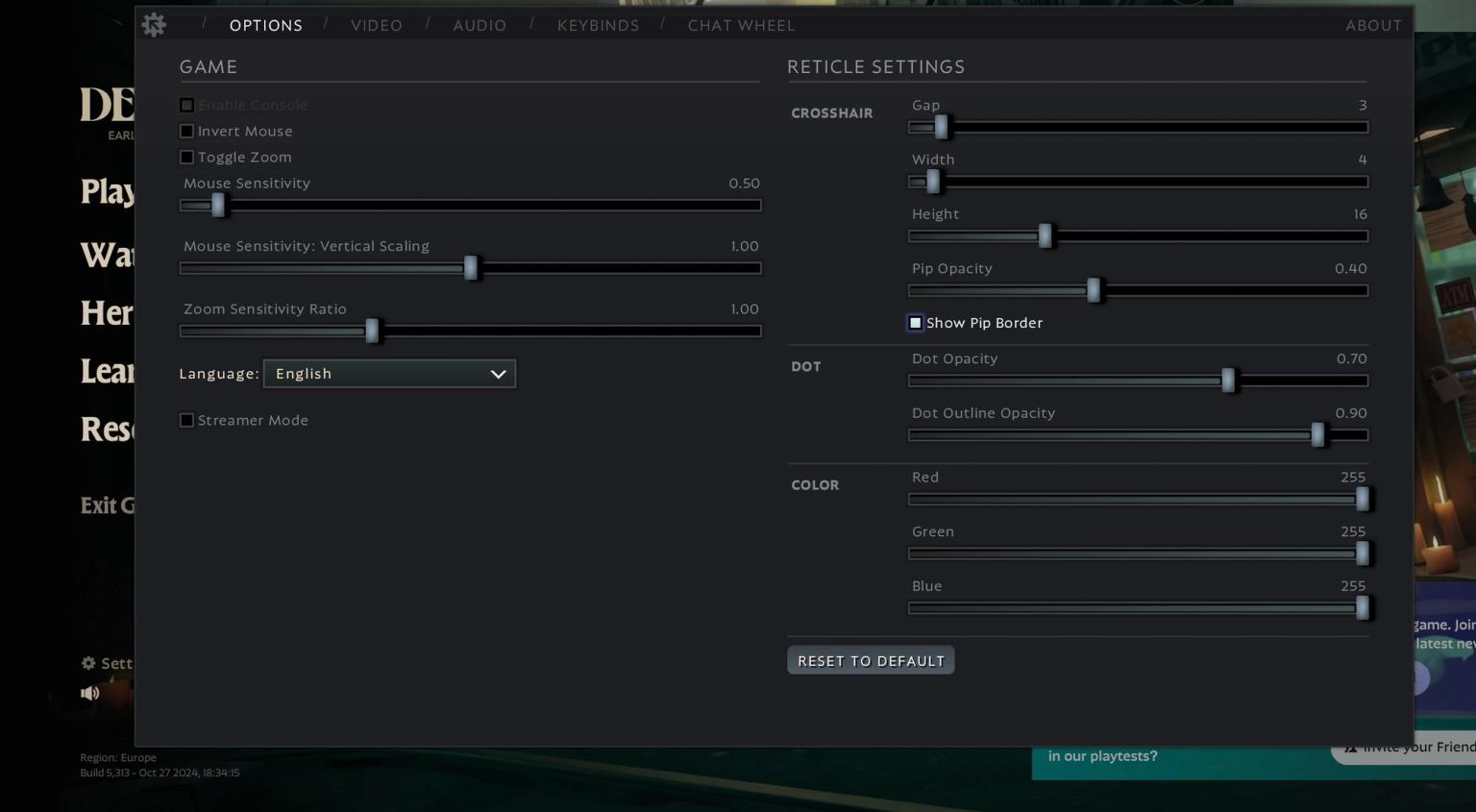Open Settings via the gear icon bottom left

tap(87, 663)
